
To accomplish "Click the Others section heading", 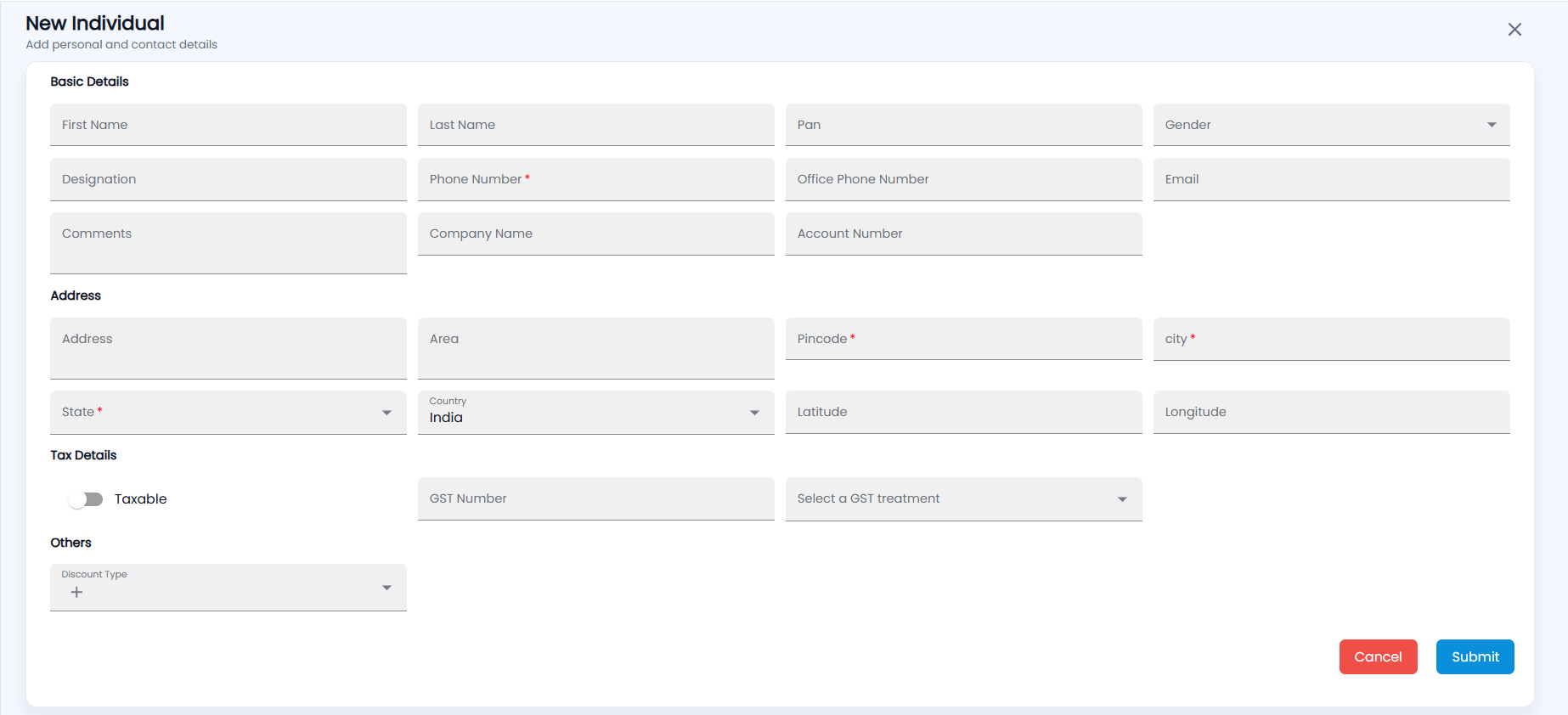I will [71, 543].
